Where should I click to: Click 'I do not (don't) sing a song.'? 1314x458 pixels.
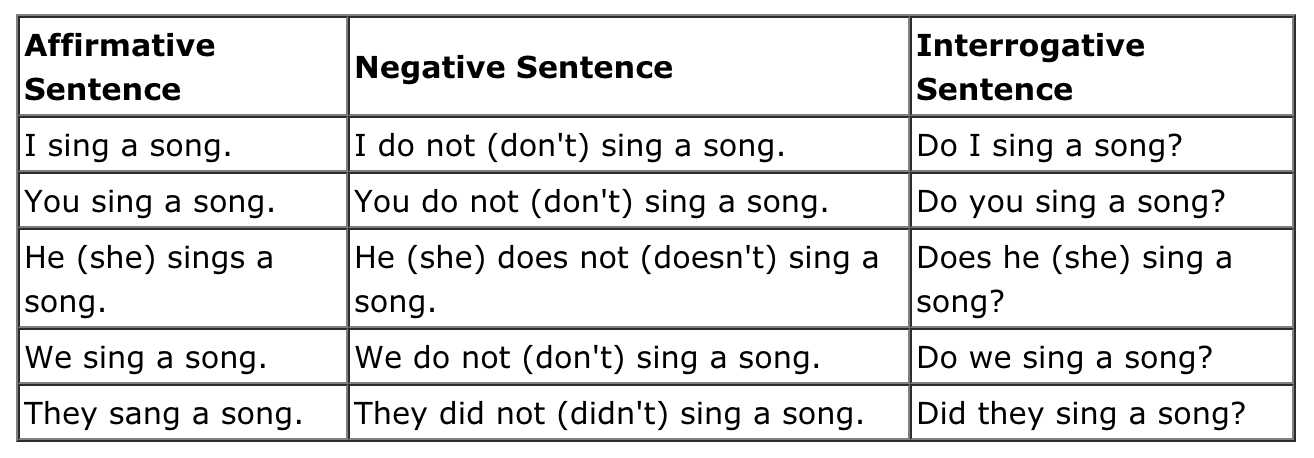click(570, 146)
